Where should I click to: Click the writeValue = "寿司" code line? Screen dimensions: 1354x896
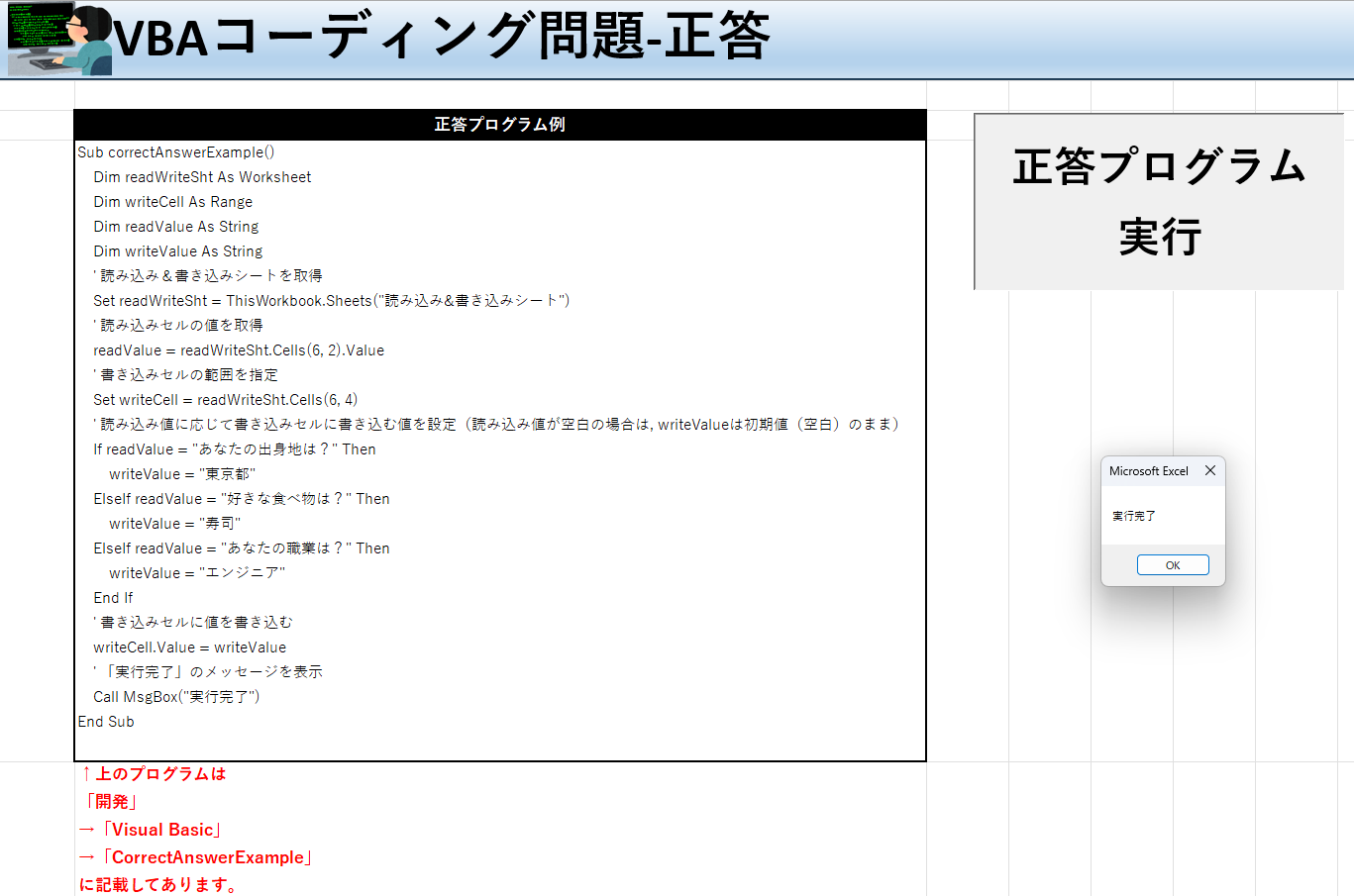click(x=175, y=524)
